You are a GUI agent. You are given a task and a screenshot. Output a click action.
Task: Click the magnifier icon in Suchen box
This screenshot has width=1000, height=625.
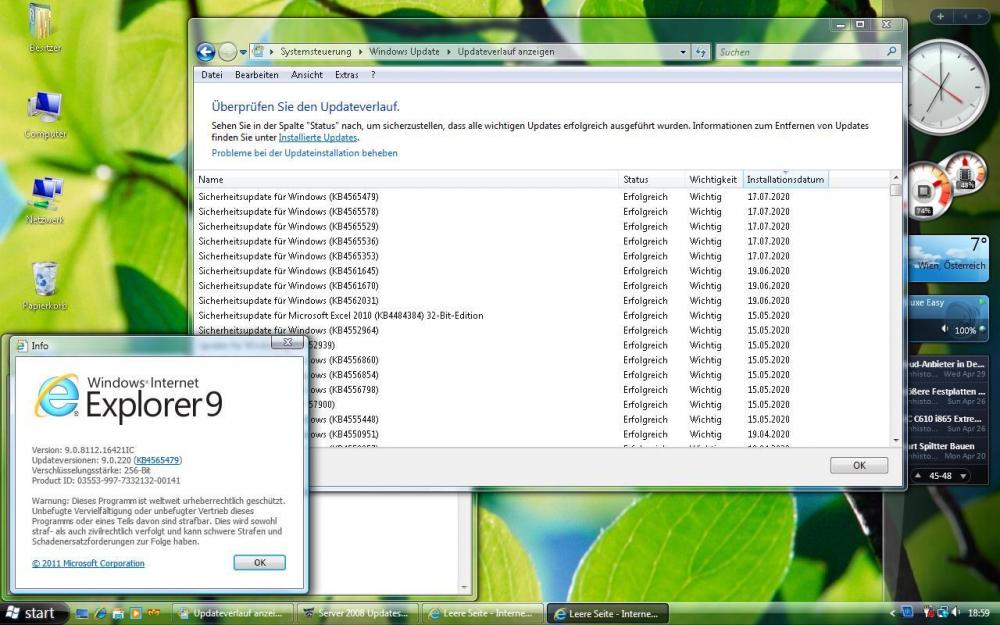(891, 52)
